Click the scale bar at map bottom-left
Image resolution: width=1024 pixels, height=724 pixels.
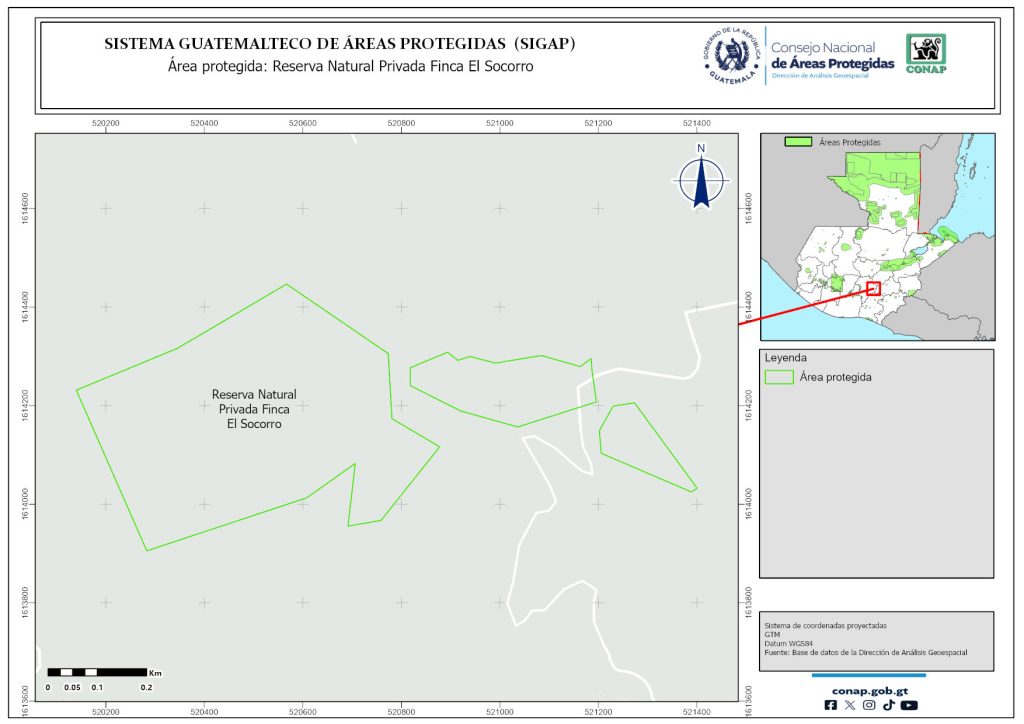(98, 671)
